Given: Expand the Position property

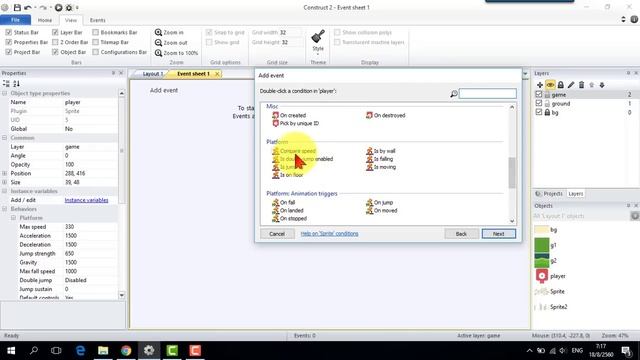Looking at the screenshot, I should pyautogui.click(x=4, y=173).
